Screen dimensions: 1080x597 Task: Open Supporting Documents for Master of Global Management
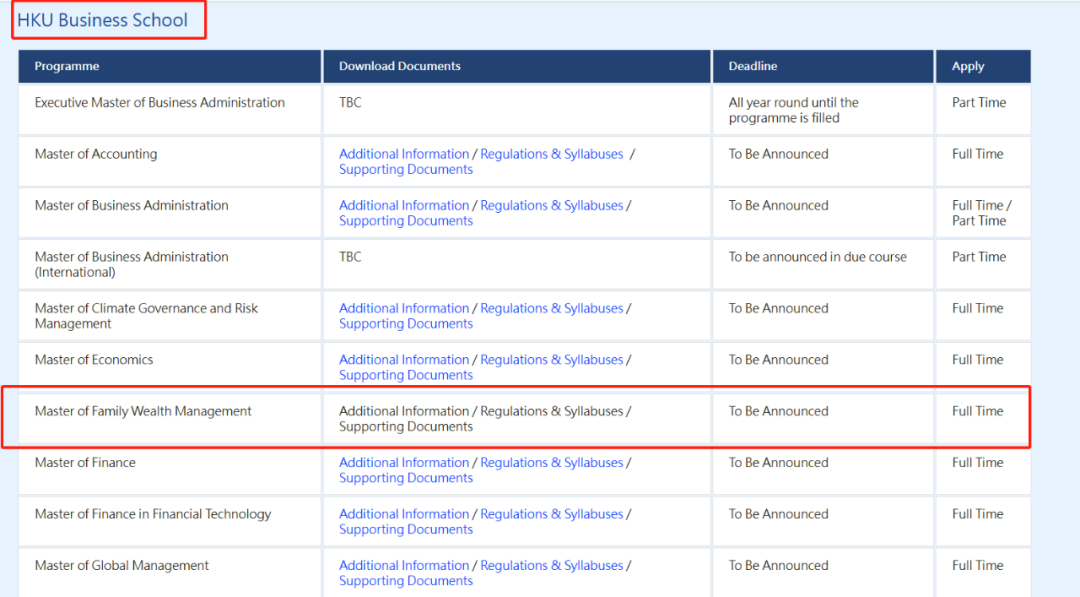pos(406,581)
